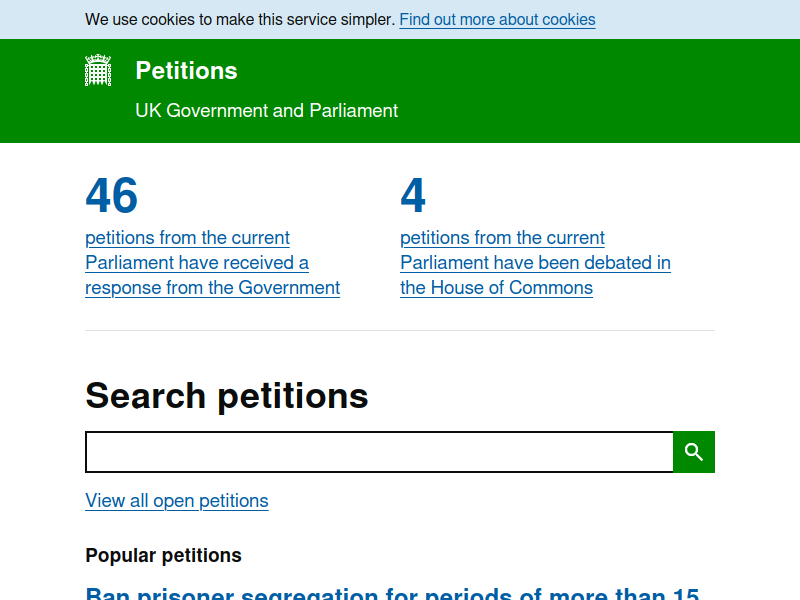Click 'the House of Commons' link text
The width and height of the screenshot is (800, 600).
496,288
